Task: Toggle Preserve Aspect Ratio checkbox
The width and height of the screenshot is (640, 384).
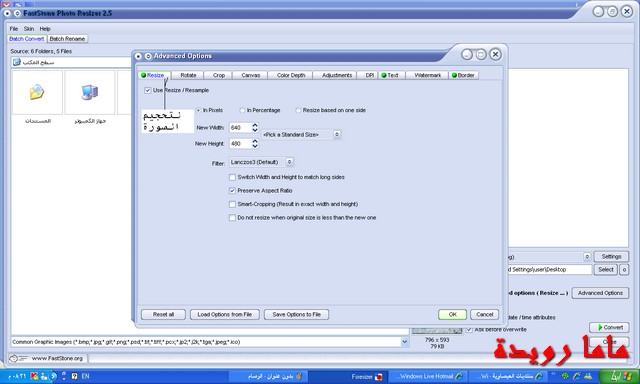Action: (232, 191)
